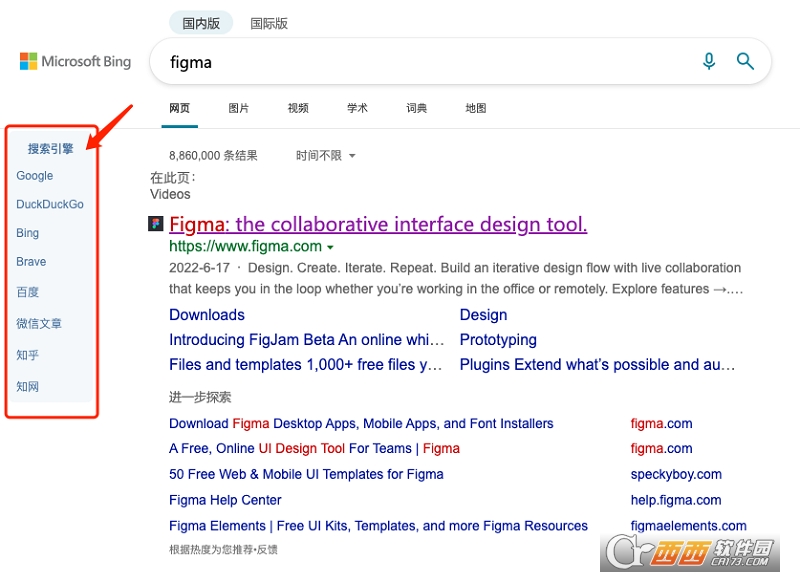Viewport: 800px width, 582px height.
Task: Open the Figma collaborative interface design tool result
Action: click(x=378, y=224)
